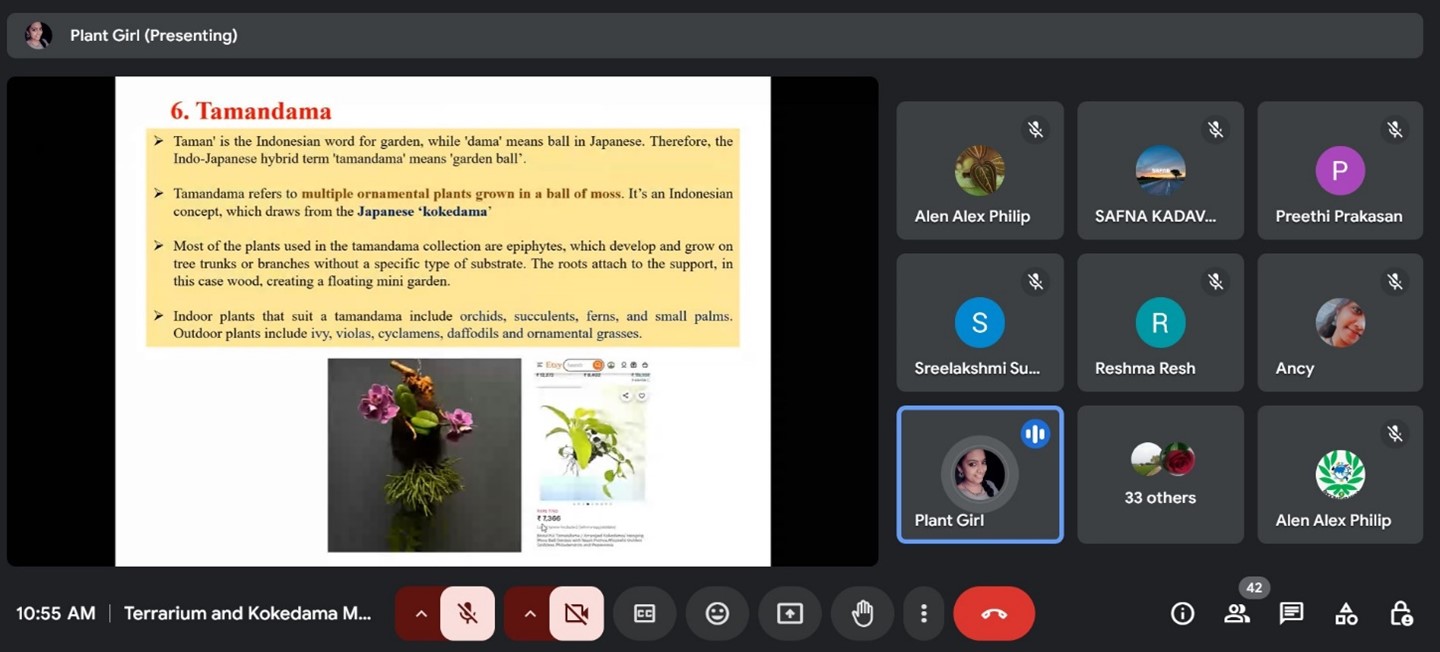The width and height of the screenshot is (1440, 652).
Task: Click the present screen icon
Action: [790, 613]
